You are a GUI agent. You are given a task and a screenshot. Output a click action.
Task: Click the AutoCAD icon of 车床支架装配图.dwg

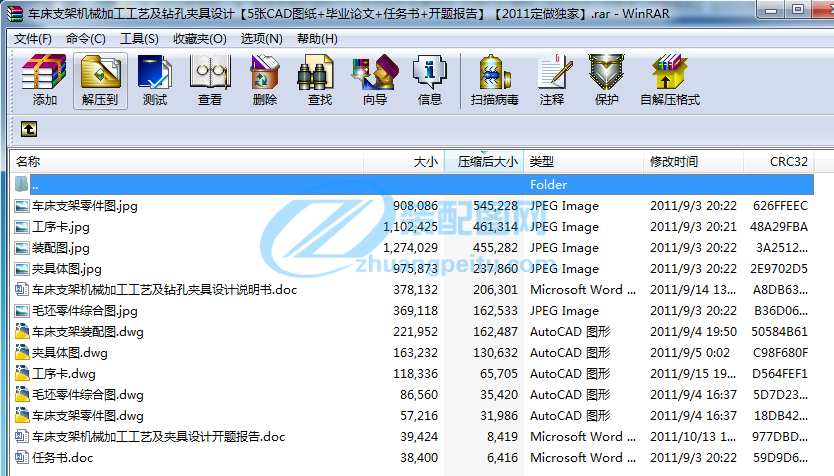coord(22,332)
